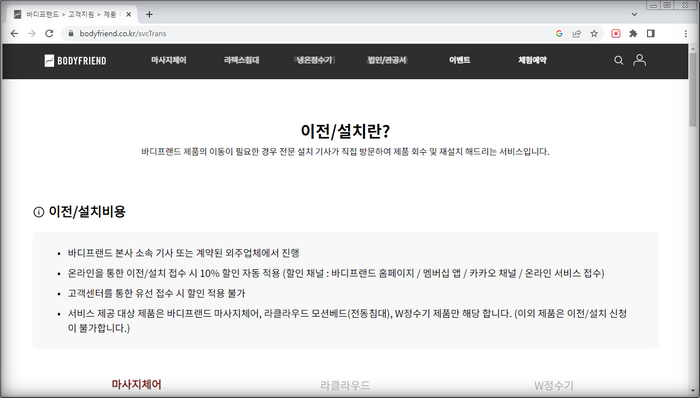Open the 라텍스침대 navigation menu
The image size is (700, 398).
(241, 60)
